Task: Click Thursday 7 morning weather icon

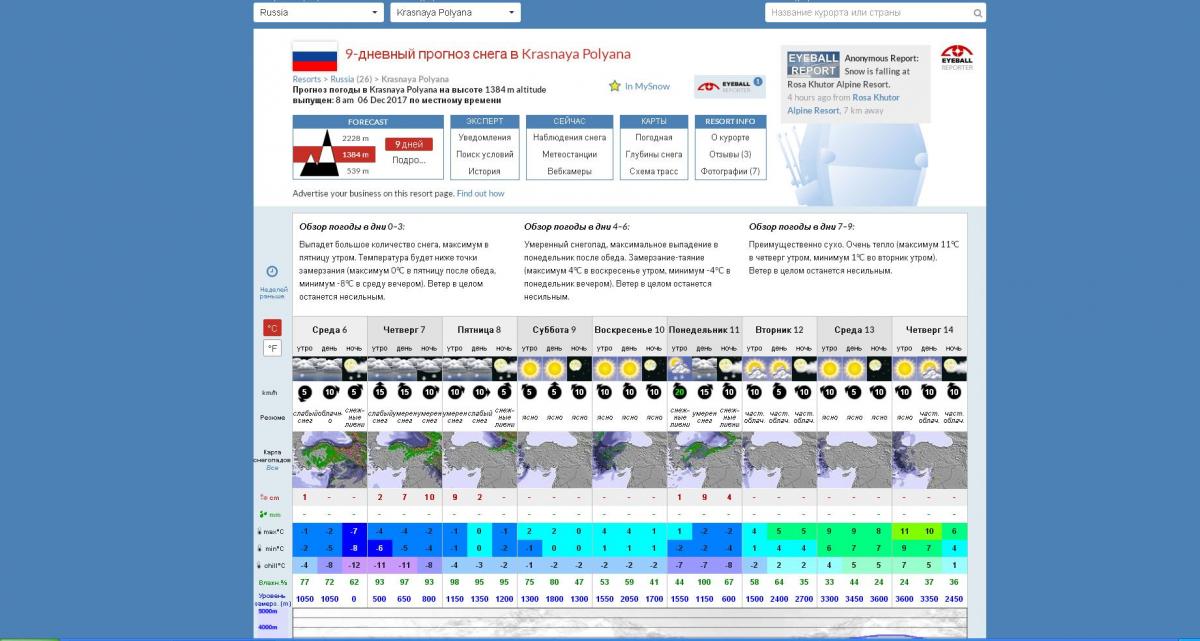Action: [x=380, y=368]
